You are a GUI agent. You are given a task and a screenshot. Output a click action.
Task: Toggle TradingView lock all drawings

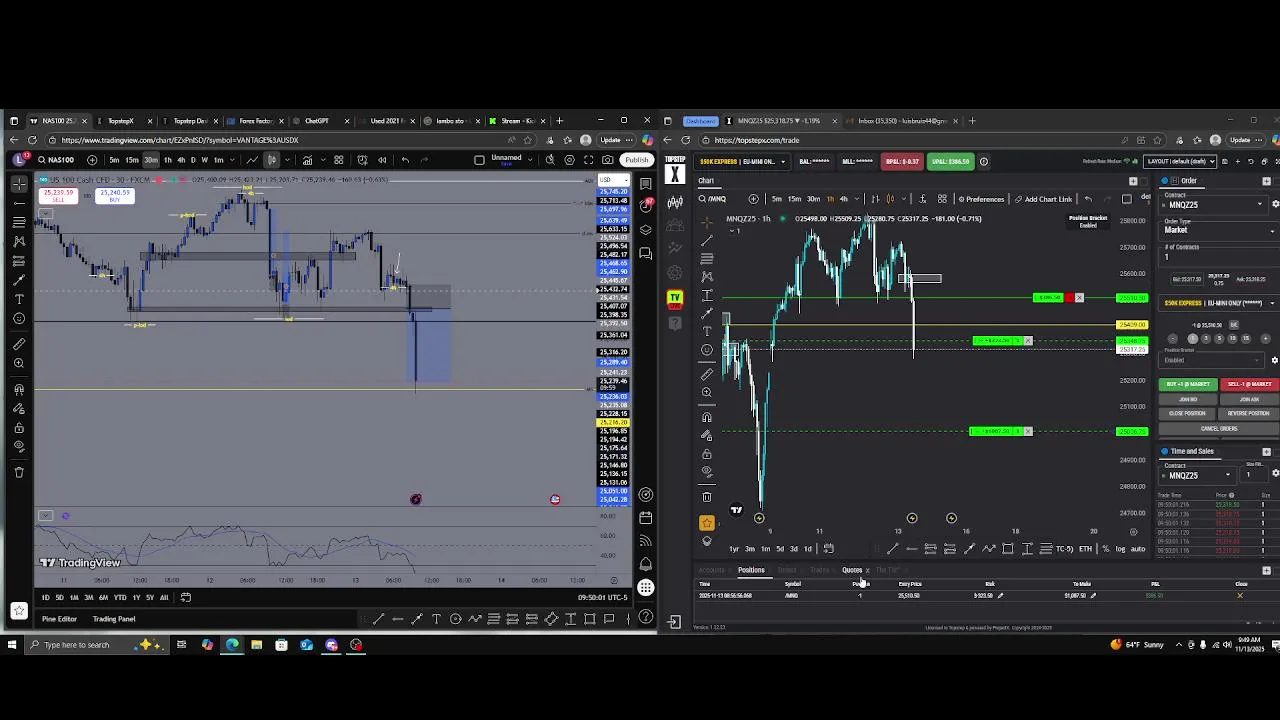point(19,427)
